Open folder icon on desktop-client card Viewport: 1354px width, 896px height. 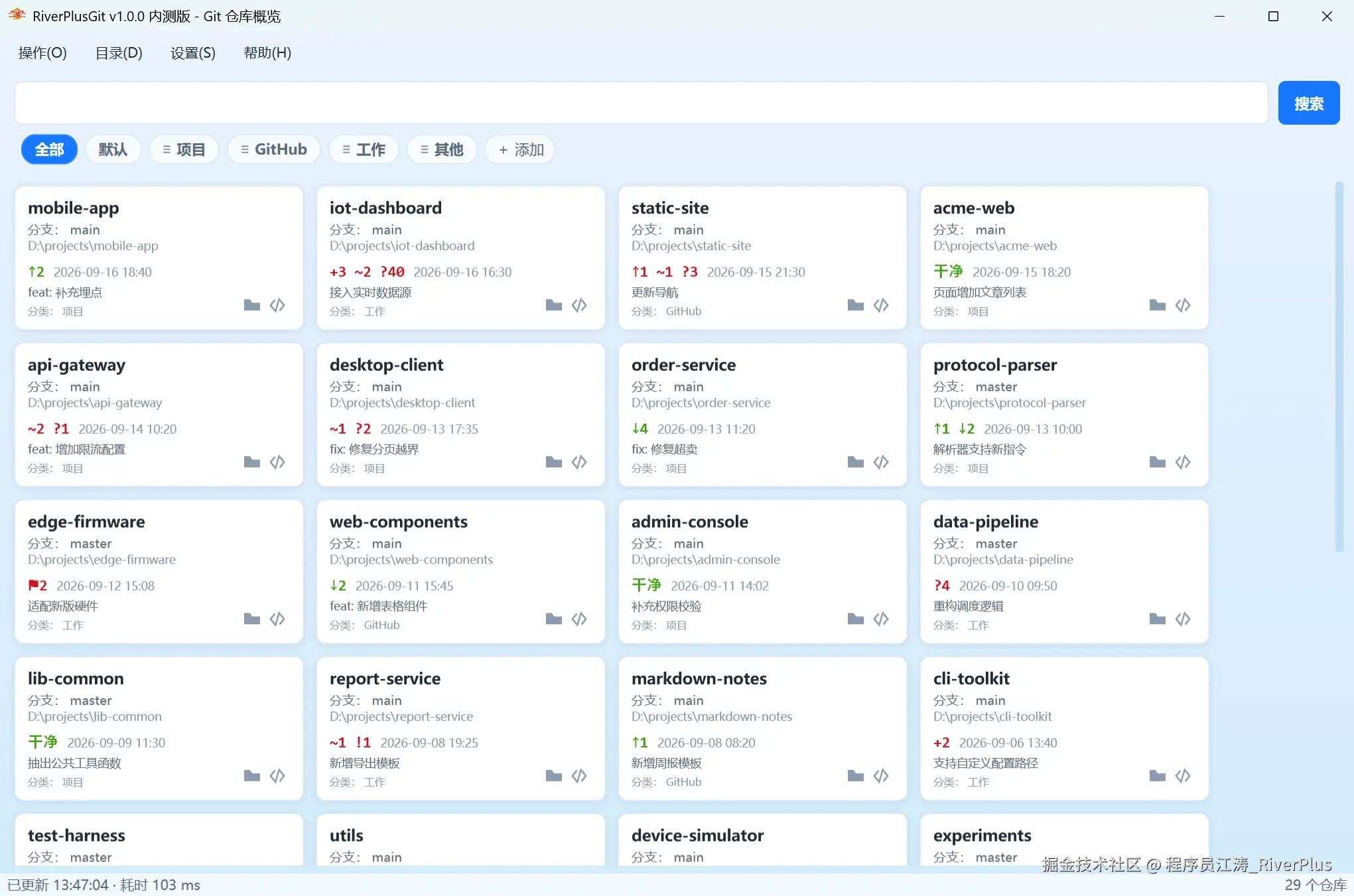pos(554,462)
